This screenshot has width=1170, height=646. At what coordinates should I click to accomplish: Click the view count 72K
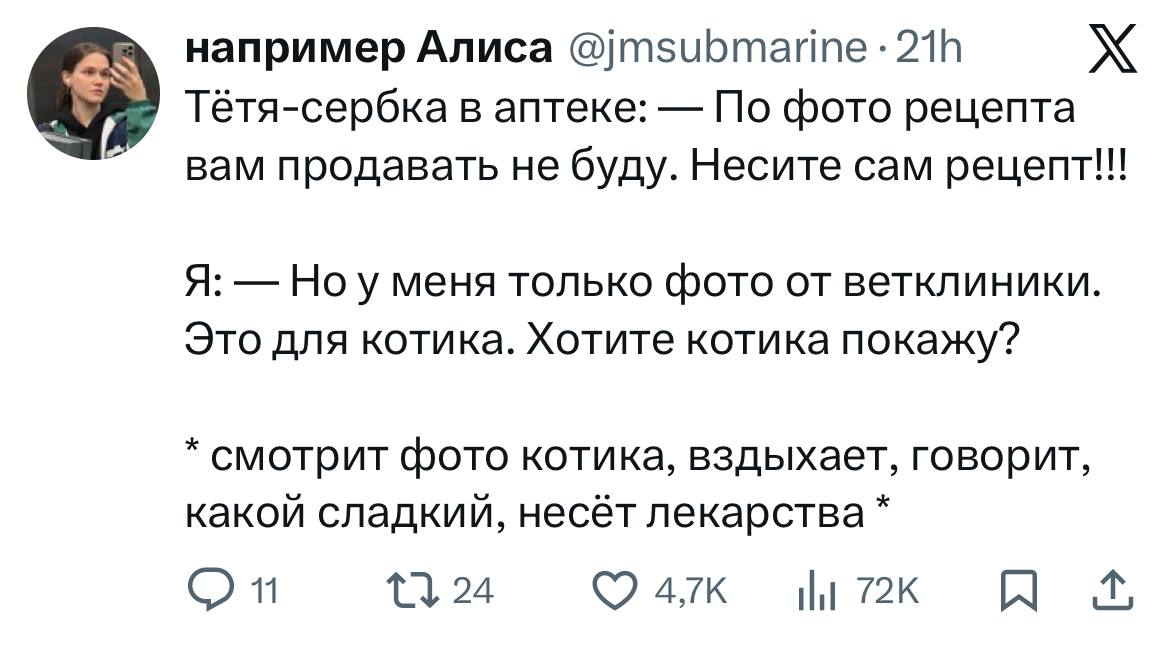tap(885, 593)
